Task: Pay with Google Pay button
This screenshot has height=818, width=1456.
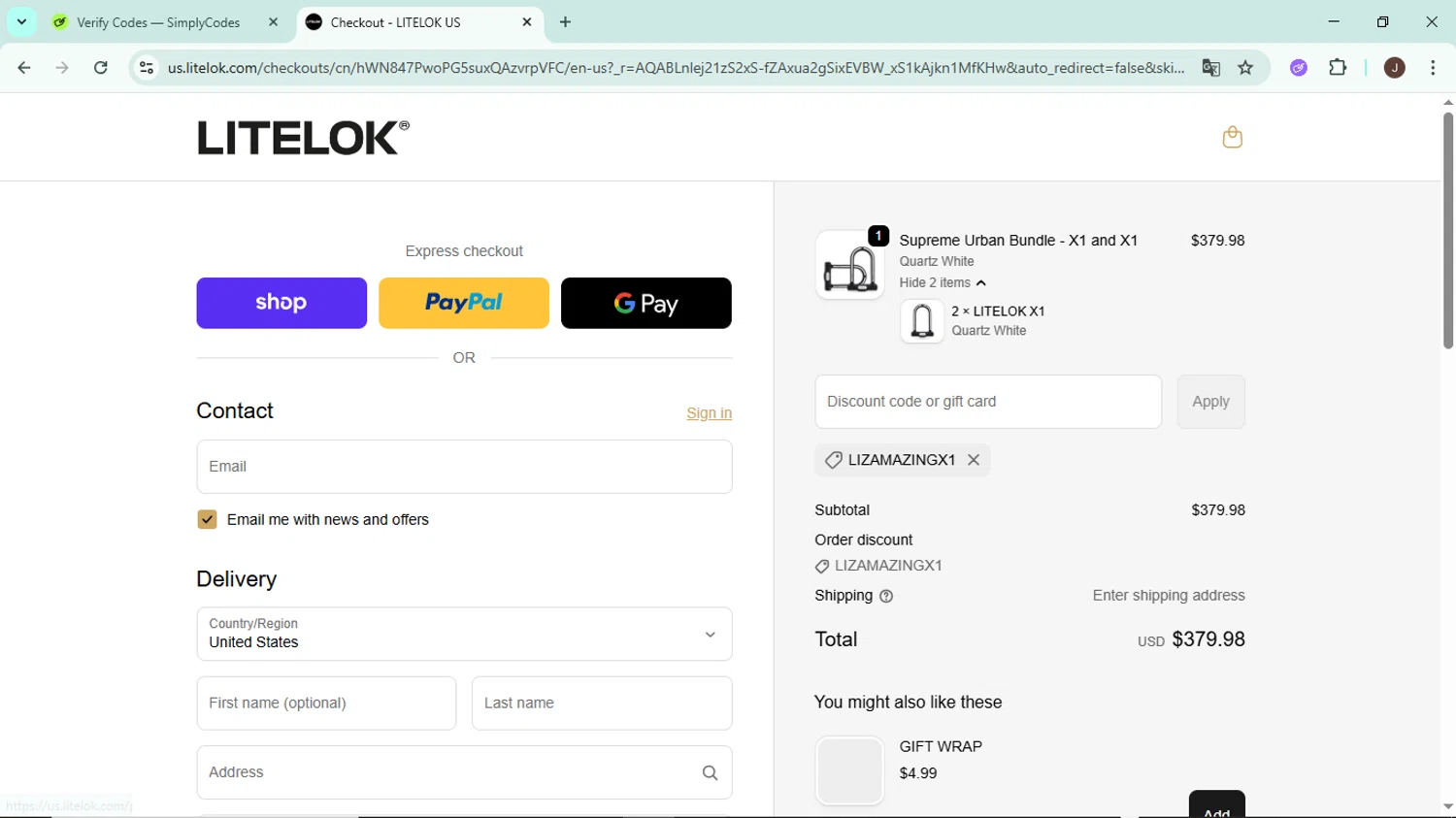Action: coord(646,303)
